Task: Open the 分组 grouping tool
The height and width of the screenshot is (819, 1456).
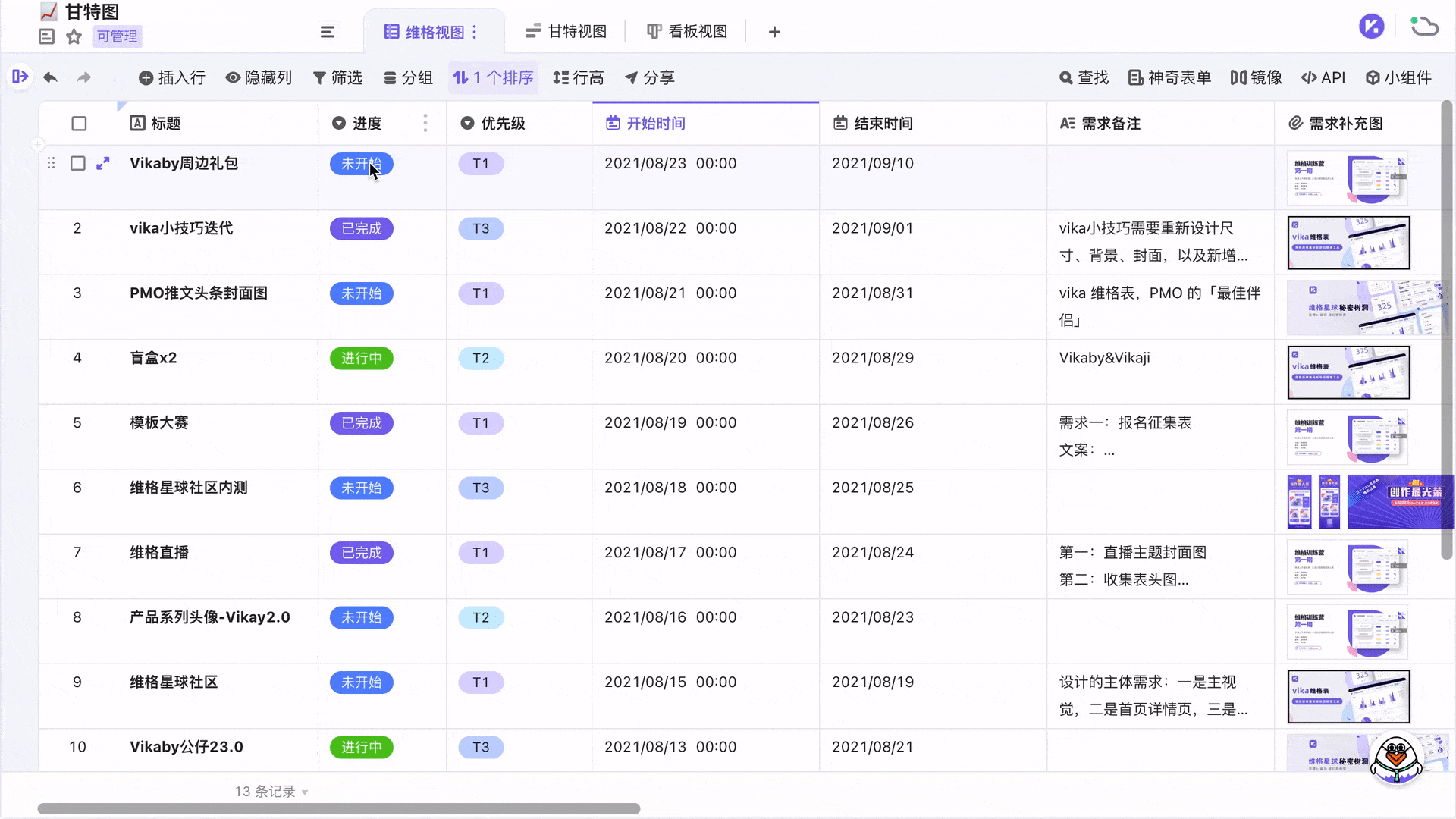Action: 408,77
